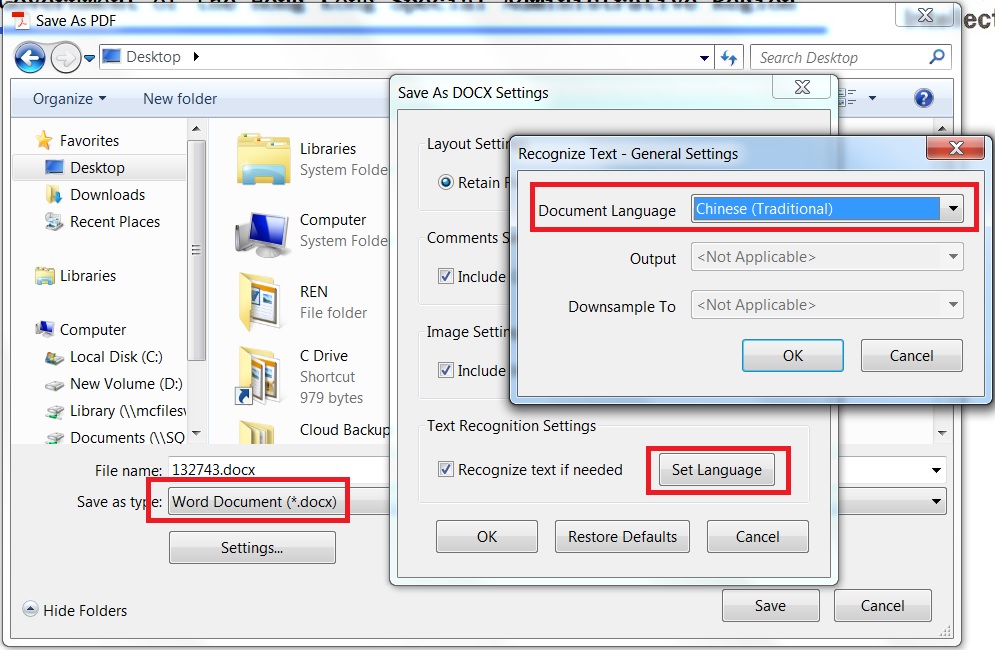Click the Recent Places icon

coord(54,222)
